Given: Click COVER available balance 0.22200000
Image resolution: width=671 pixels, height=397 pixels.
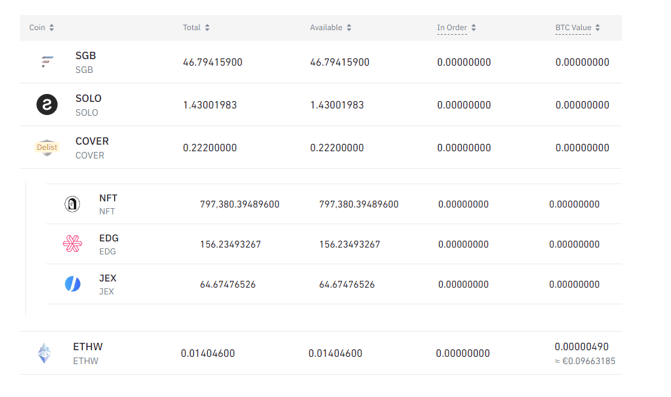Looking at the screenshot, I should coord(337,148).
